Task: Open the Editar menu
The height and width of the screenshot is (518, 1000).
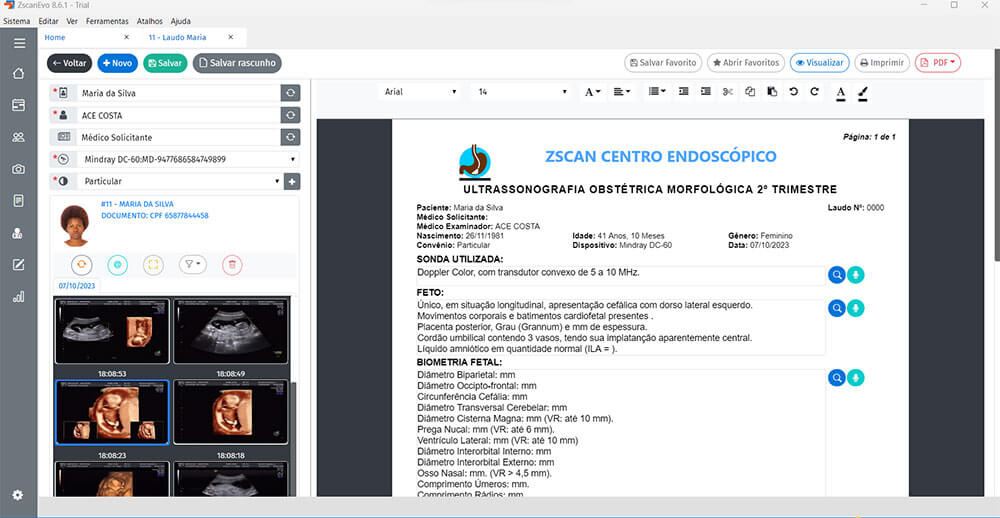Action: point(48,21)
